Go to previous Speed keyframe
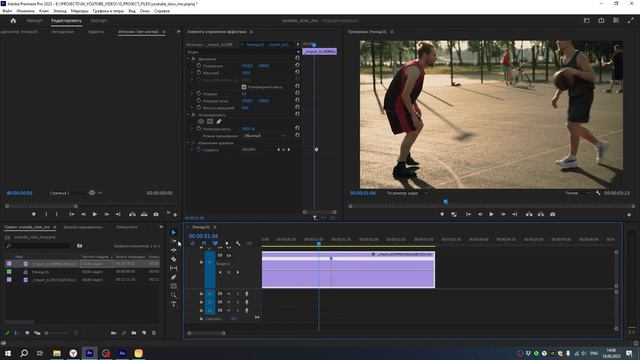The width and height of the screenshot is (640, 360). (278, 150)
